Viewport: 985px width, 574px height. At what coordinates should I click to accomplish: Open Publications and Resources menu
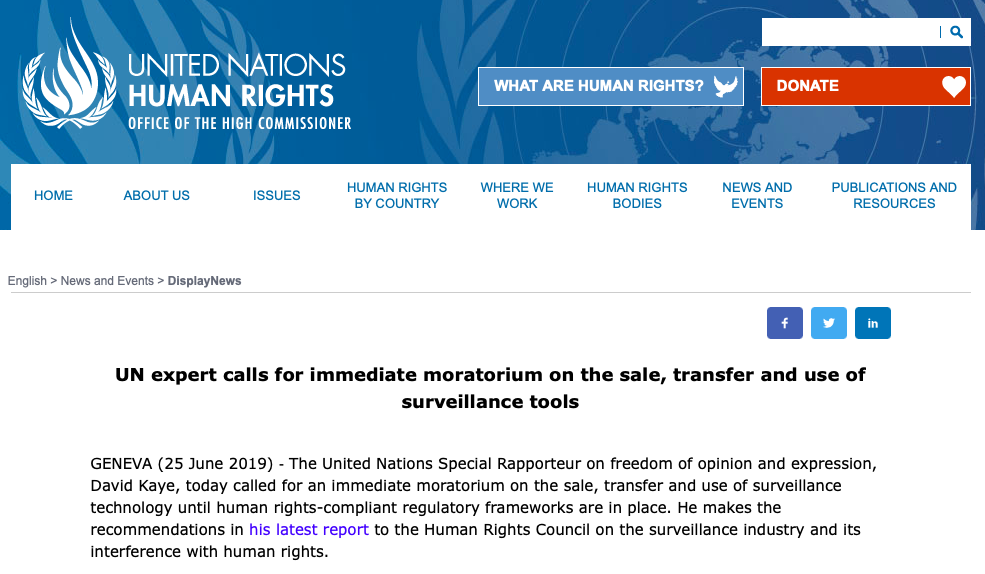pos(894,195)
